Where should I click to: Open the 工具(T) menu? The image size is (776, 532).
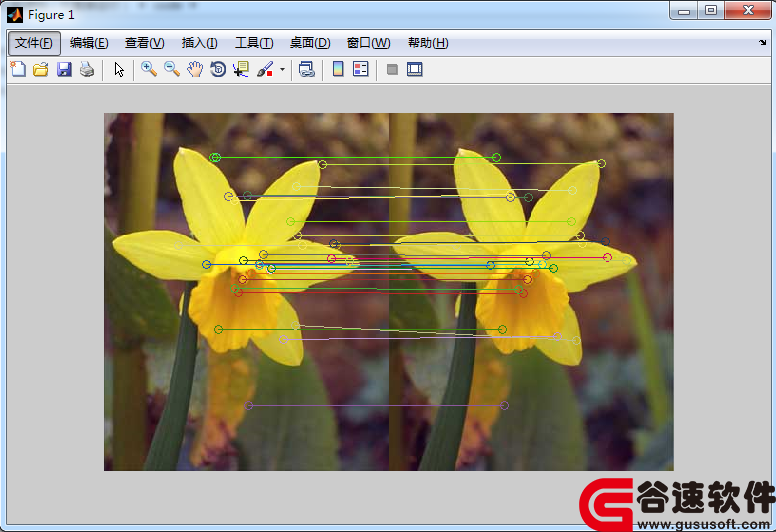(x=254, y=43)
